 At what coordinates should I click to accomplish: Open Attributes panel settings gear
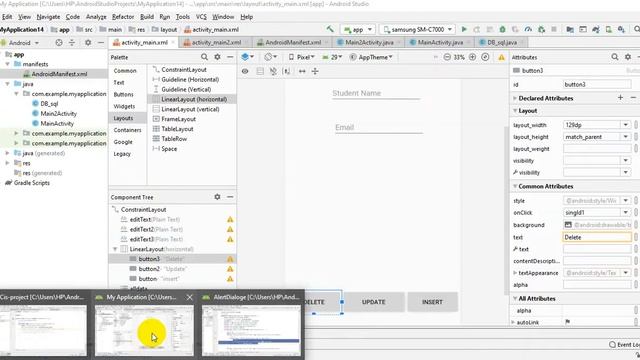[628, 57]
